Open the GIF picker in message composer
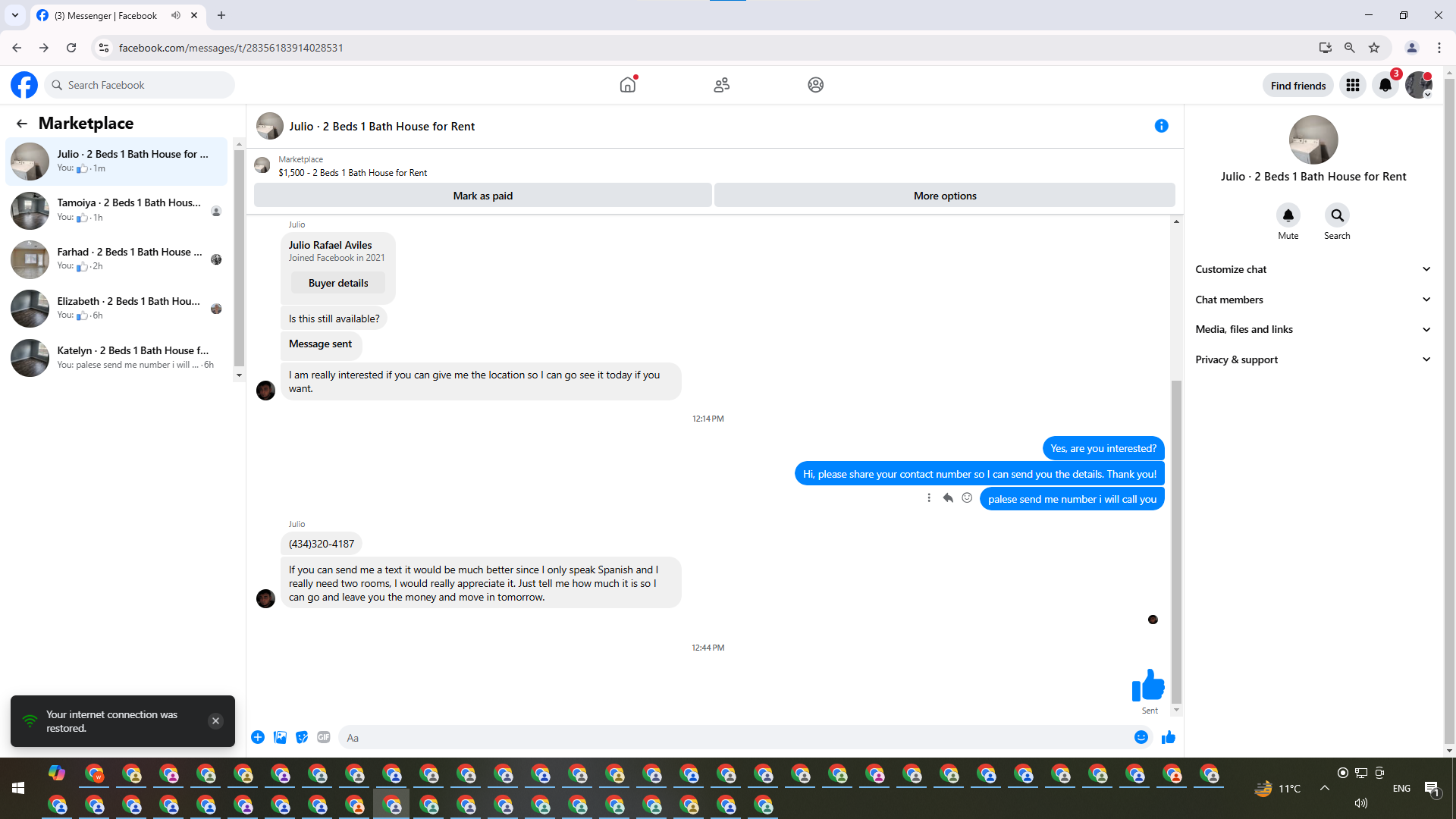The width and height of the screenshot is (1456, 819). pyautogui.click(x=324, y=737)
